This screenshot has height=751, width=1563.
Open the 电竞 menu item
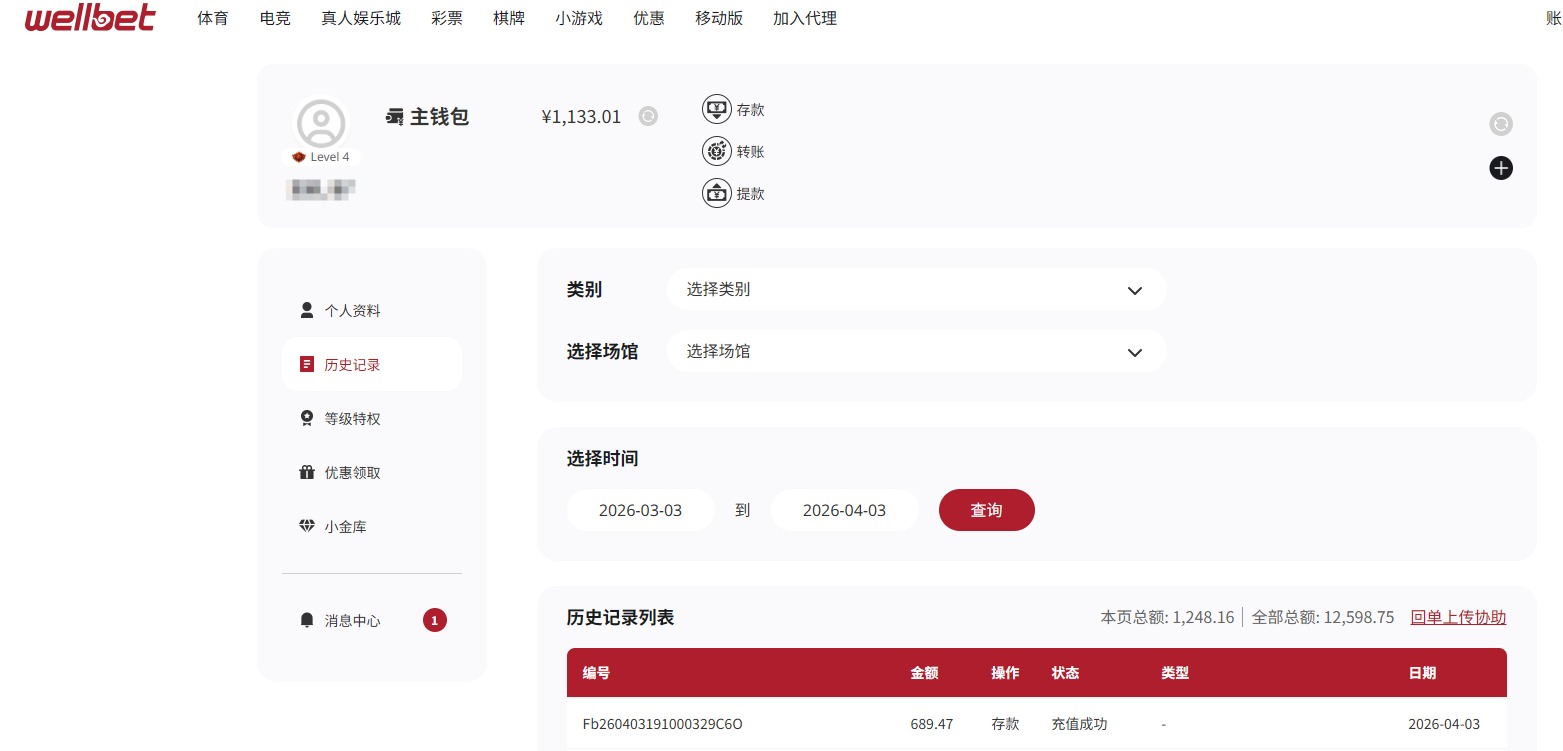274,18
